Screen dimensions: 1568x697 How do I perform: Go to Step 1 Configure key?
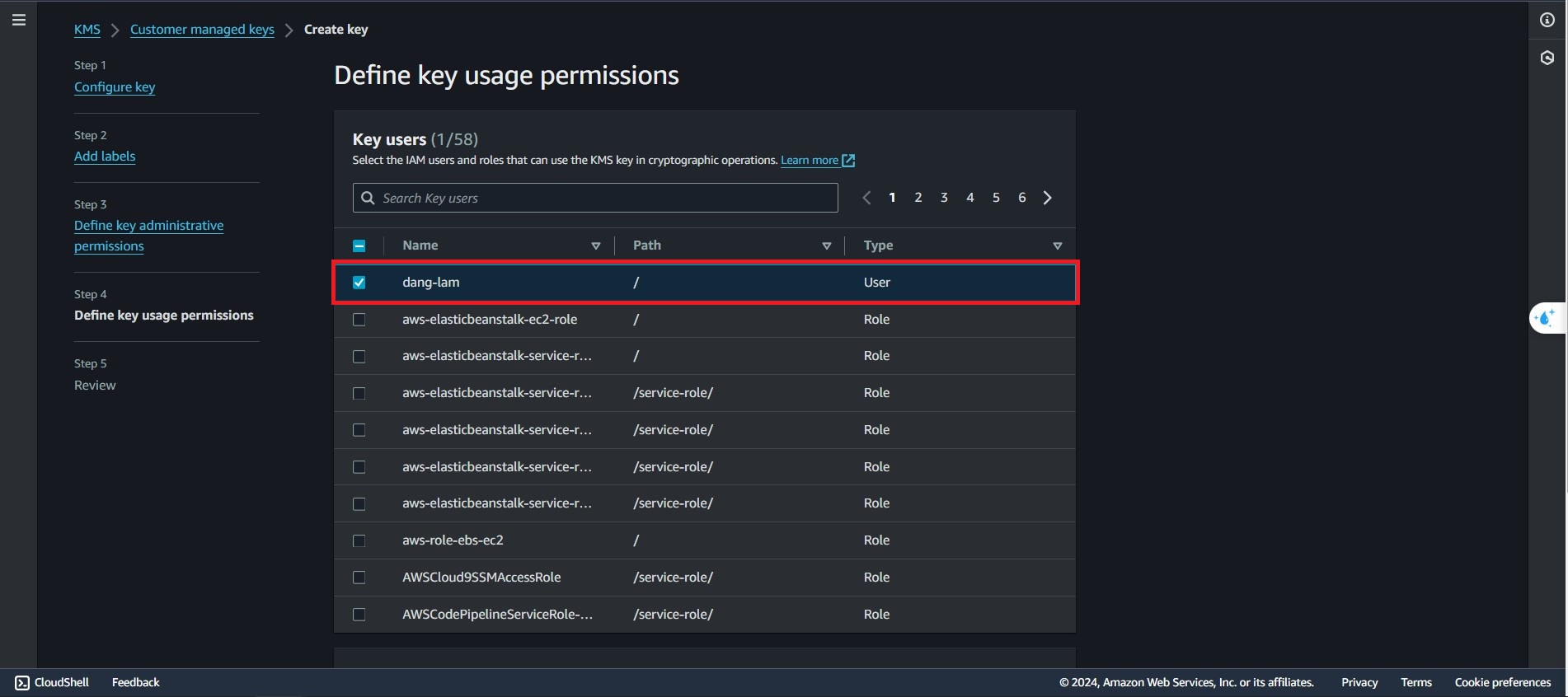pyautogui.click(x=115, y=87)
